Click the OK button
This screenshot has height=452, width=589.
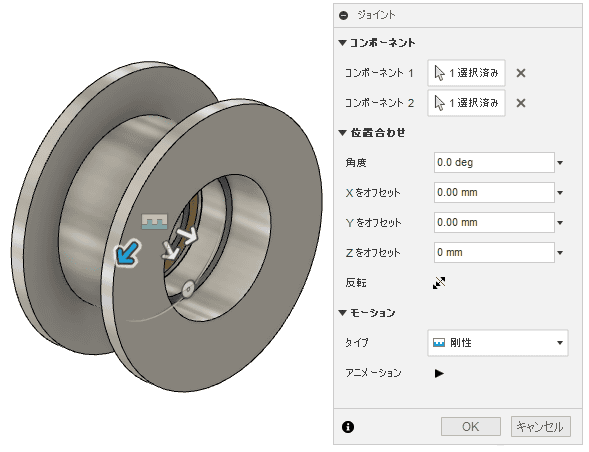(x=471, y=427)
